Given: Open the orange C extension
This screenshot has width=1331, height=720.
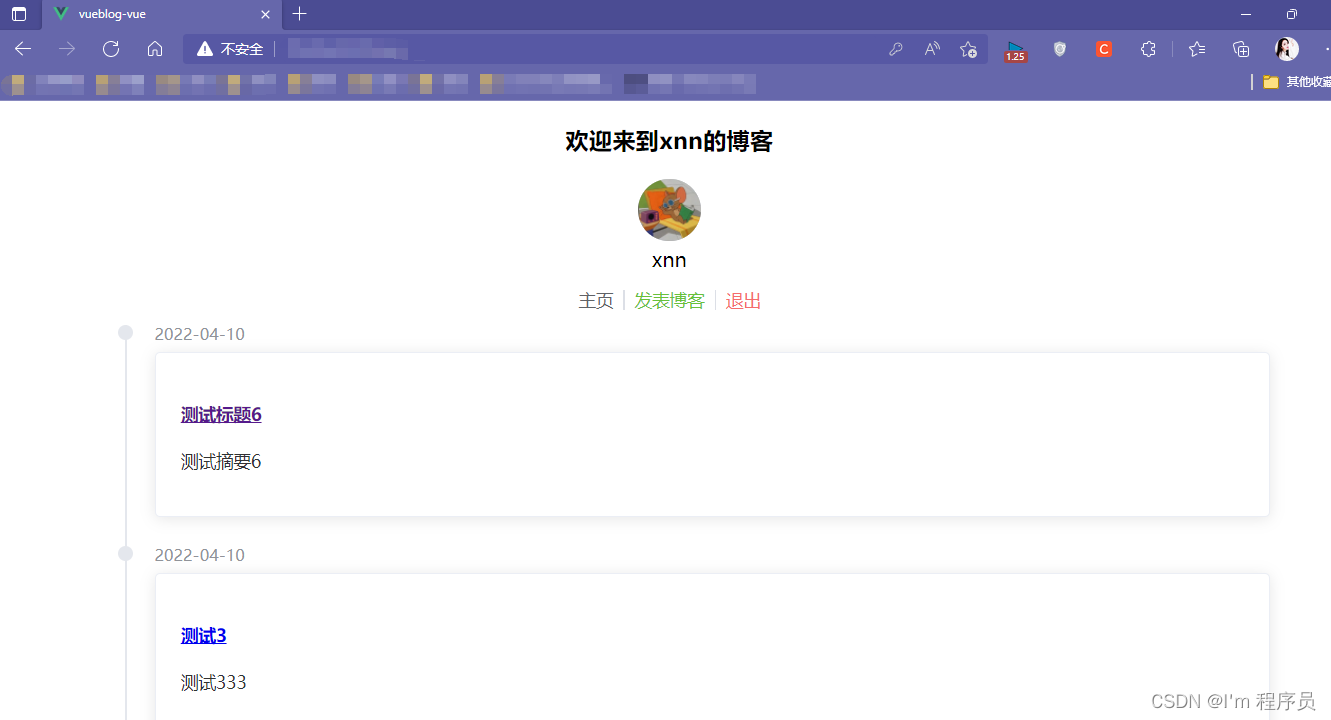Looking at the screenshot, I should [1104, 49].
